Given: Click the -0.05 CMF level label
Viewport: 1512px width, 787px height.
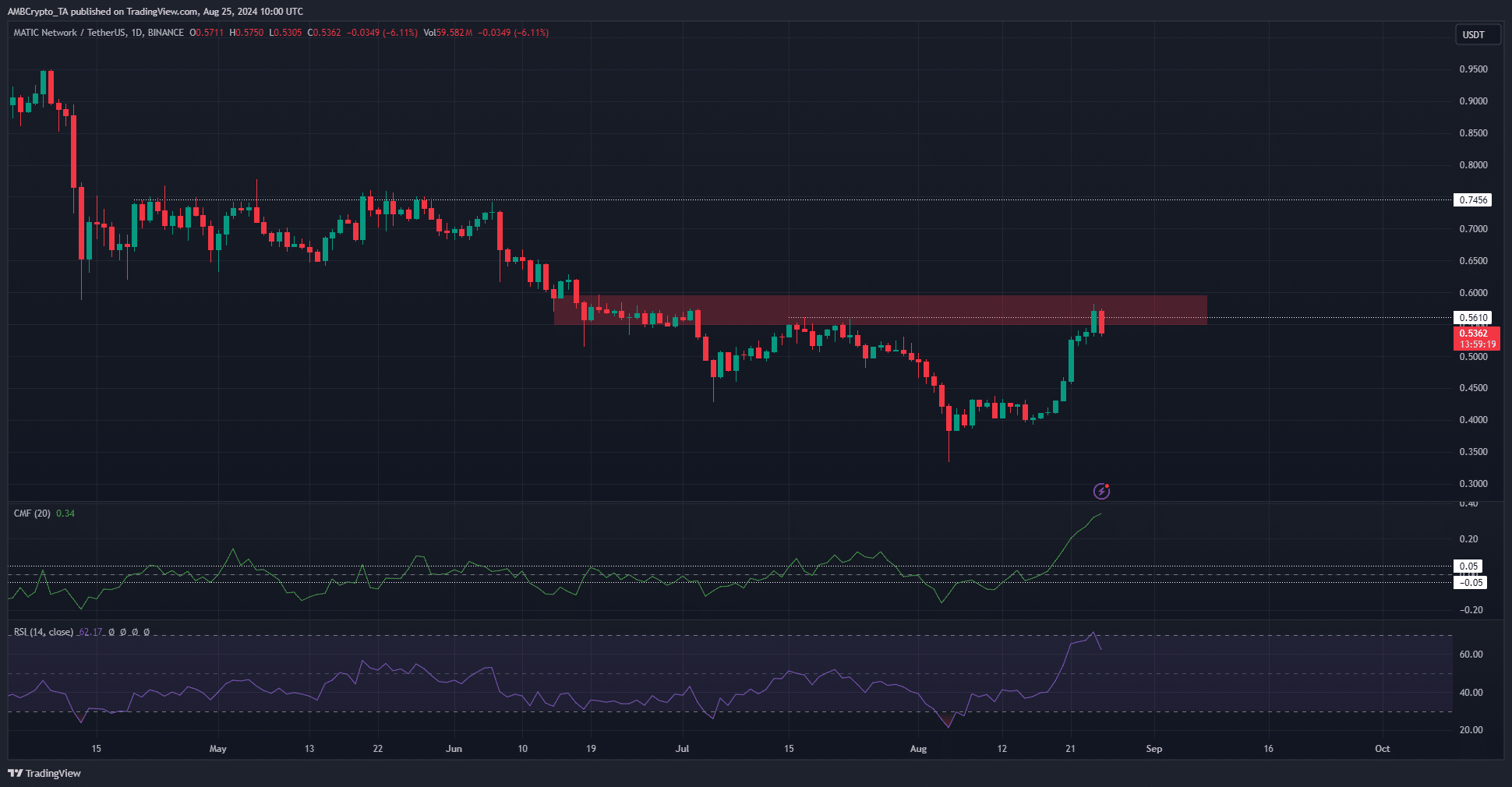Looking at the screenshot, I should (x=1470, y=583).
